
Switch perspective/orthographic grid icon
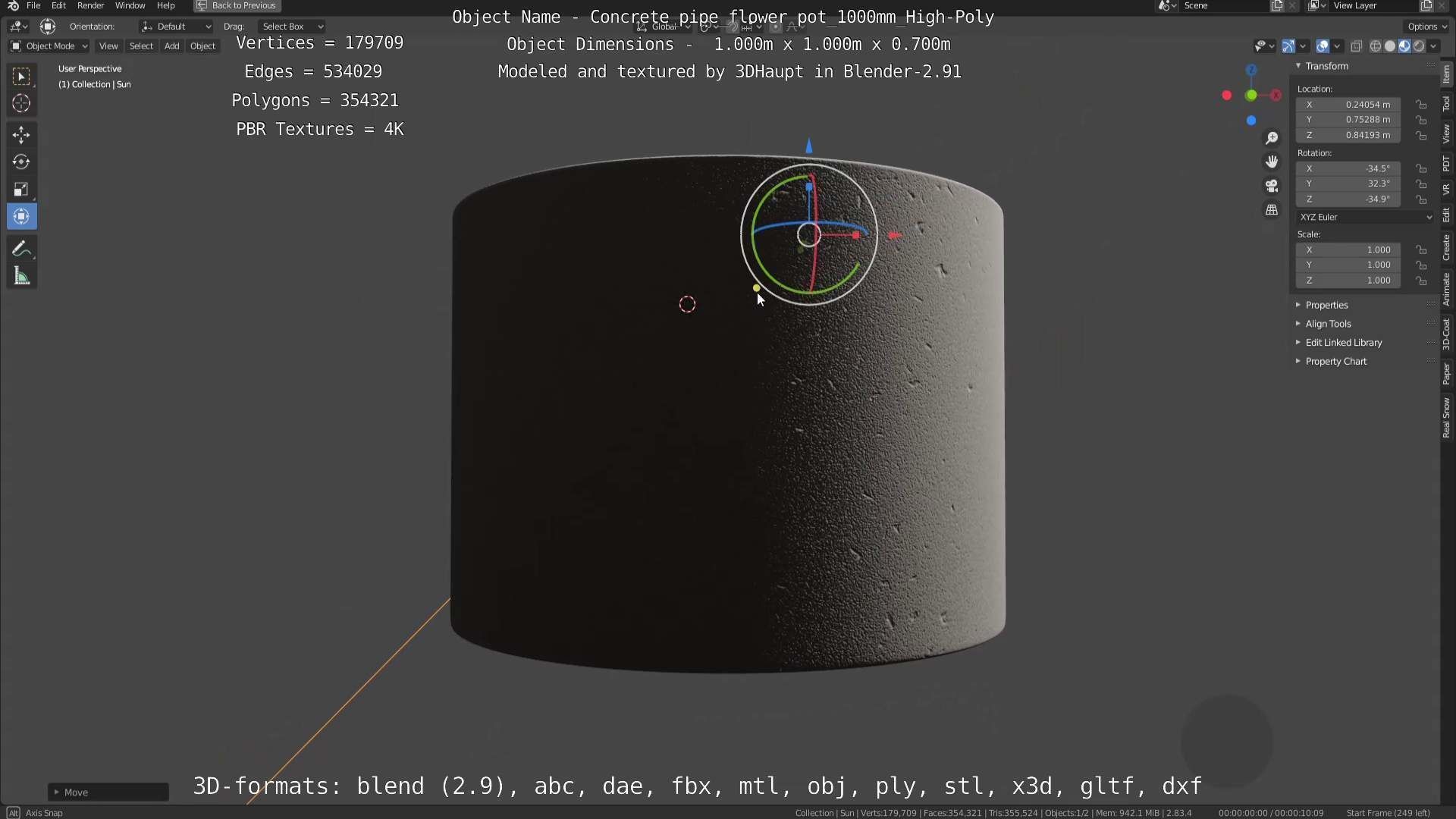[1272, 210]
